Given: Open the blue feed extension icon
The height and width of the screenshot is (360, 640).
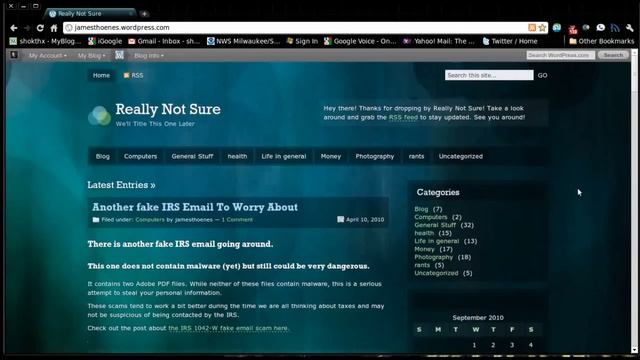Looking at the screenshot, I should pyautogui.click(x=615, y=28).
